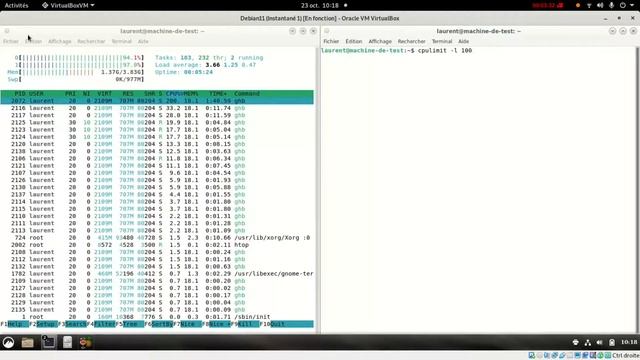This screenshot has height=360, width=640.
Task: Click the orange notification dot in top bar
Action: [578, 5]
